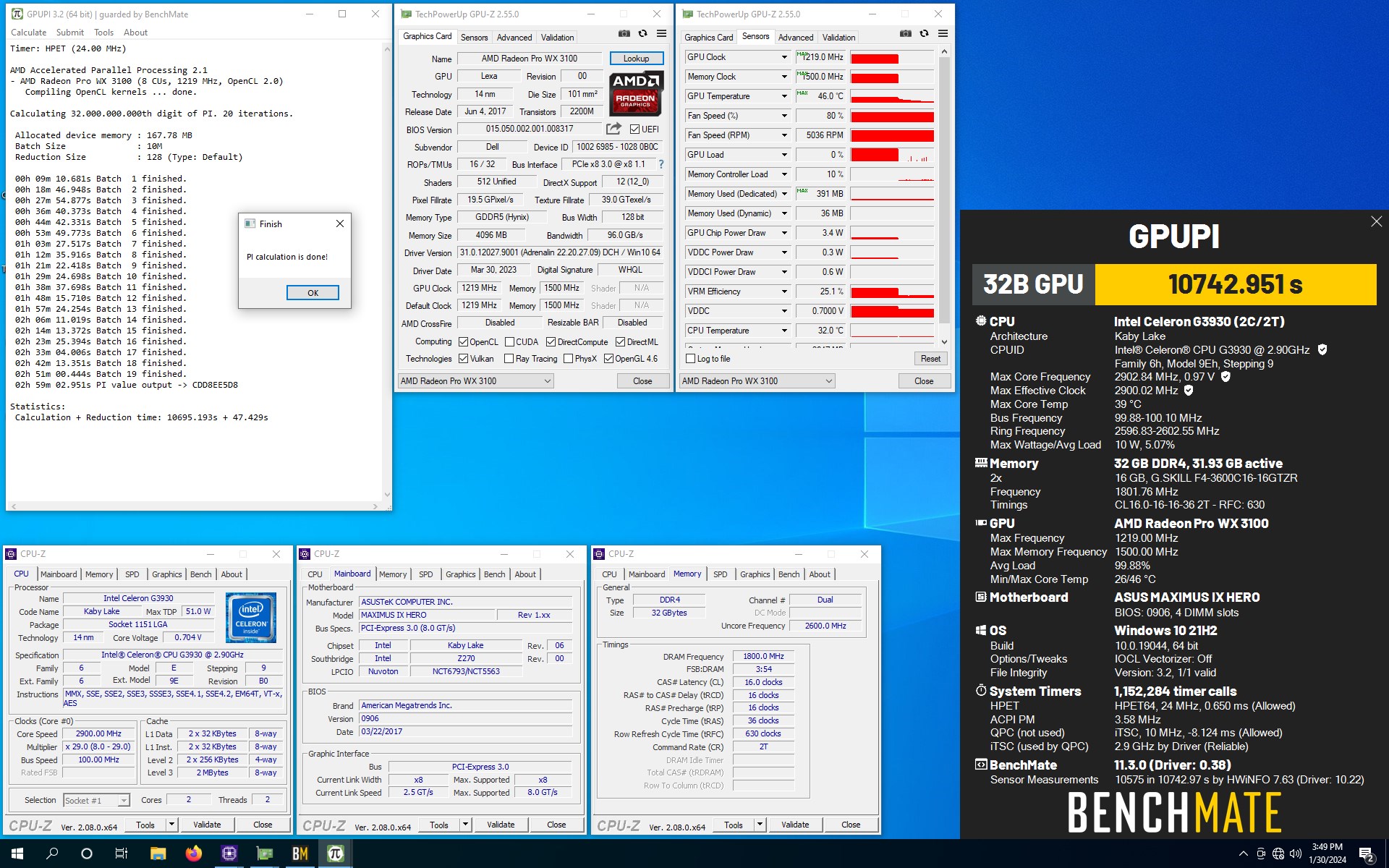Open the notification center icon
The image size is (1389, 868).
[1367, 854]
